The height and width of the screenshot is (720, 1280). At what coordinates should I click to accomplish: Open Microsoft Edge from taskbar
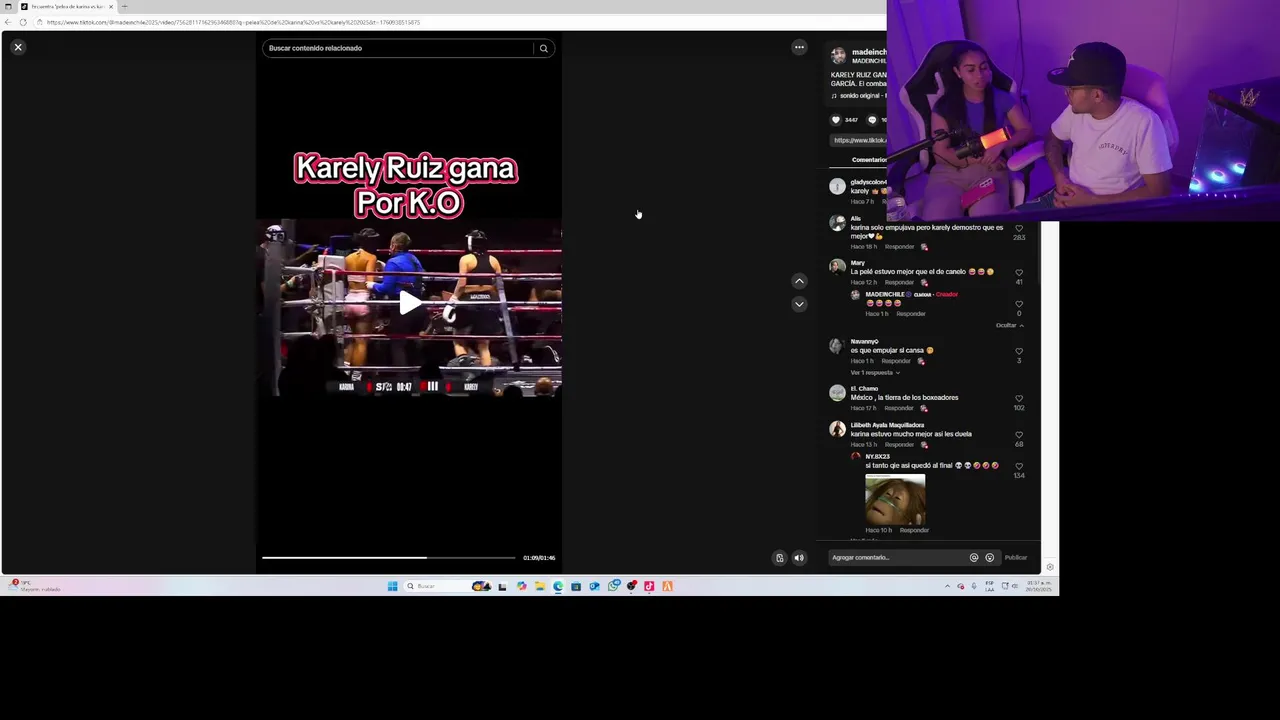558,586
